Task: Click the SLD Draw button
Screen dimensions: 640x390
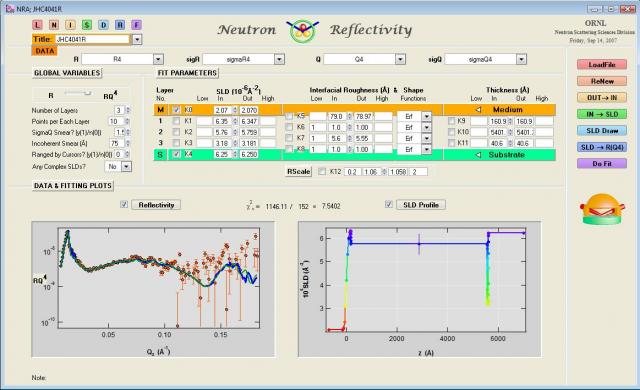Action: point(602,131)
